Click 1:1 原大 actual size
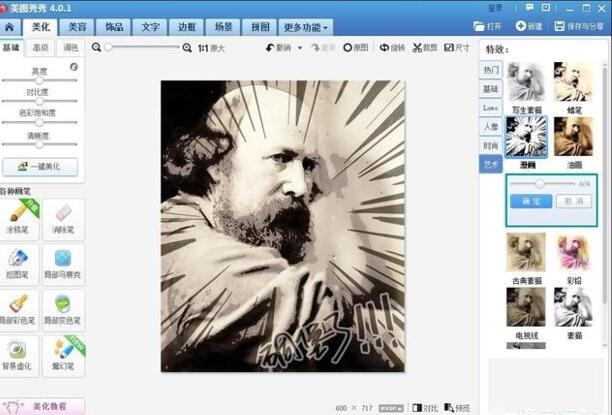The image size is (612, 415). coord(211,48)
